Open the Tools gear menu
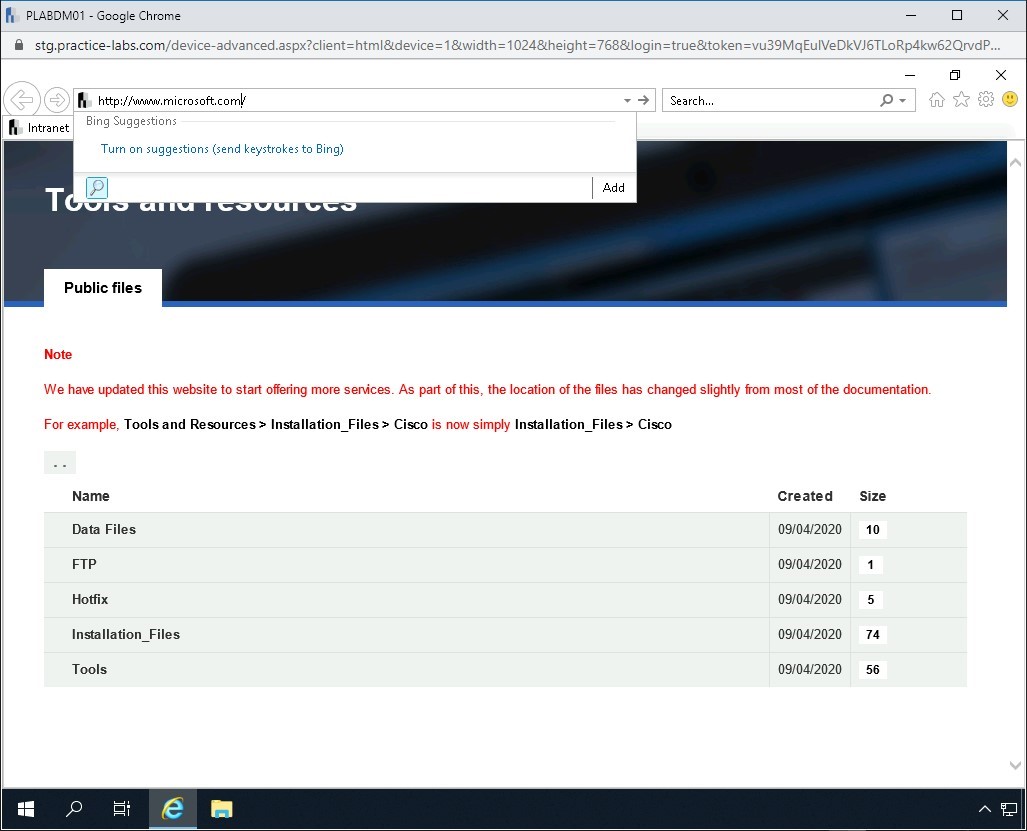Viewport: 1027px width, 831px height. pos(985,99)
